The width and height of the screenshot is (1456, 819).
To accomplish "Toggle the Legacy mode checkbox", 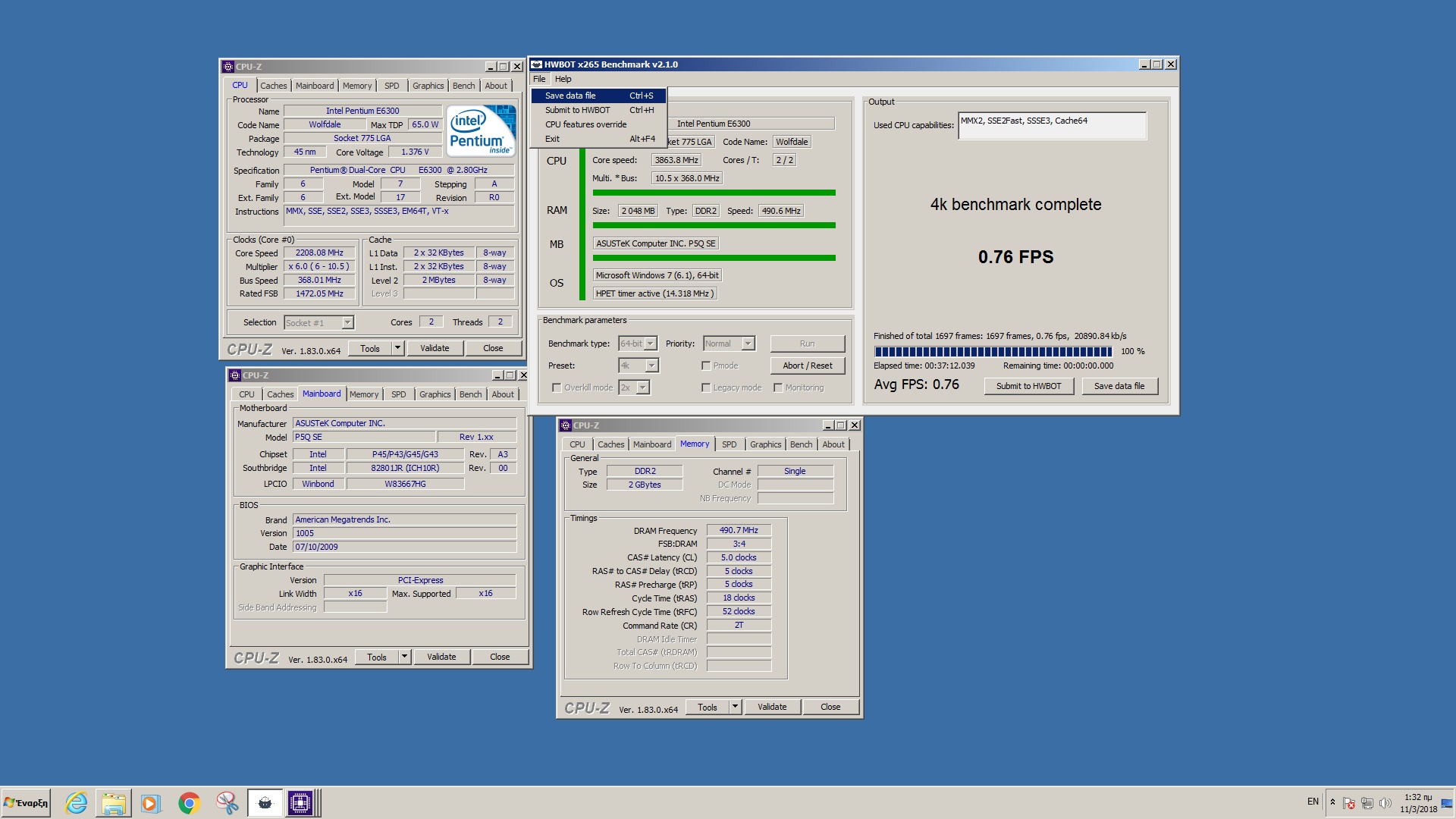I will [x=706, y=388].
